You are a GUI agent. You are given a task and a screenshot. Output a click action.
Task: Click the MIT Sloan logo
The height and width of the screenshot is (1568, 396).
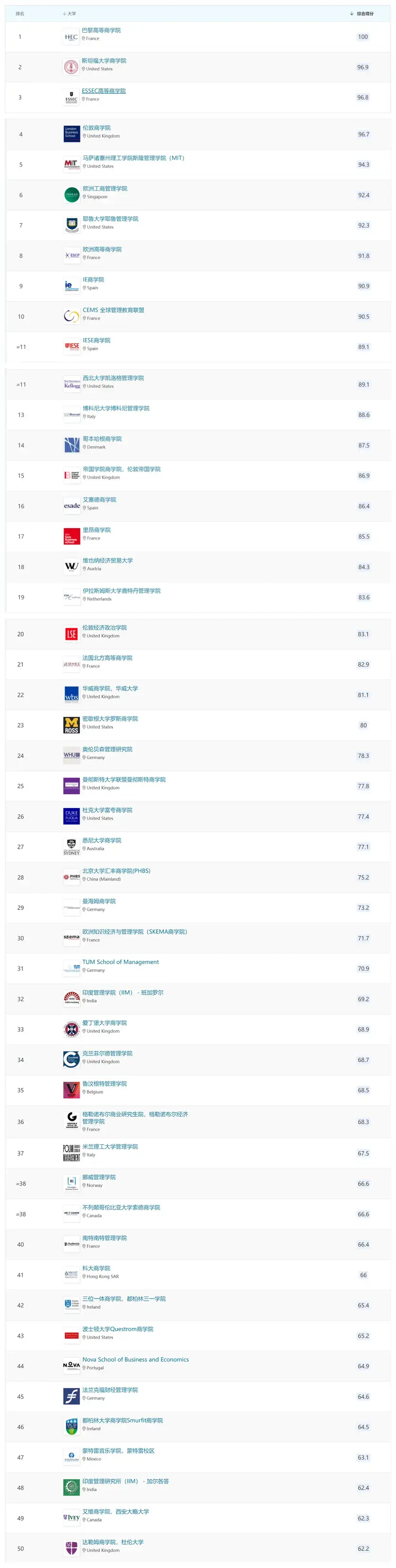tap(71, 165)
